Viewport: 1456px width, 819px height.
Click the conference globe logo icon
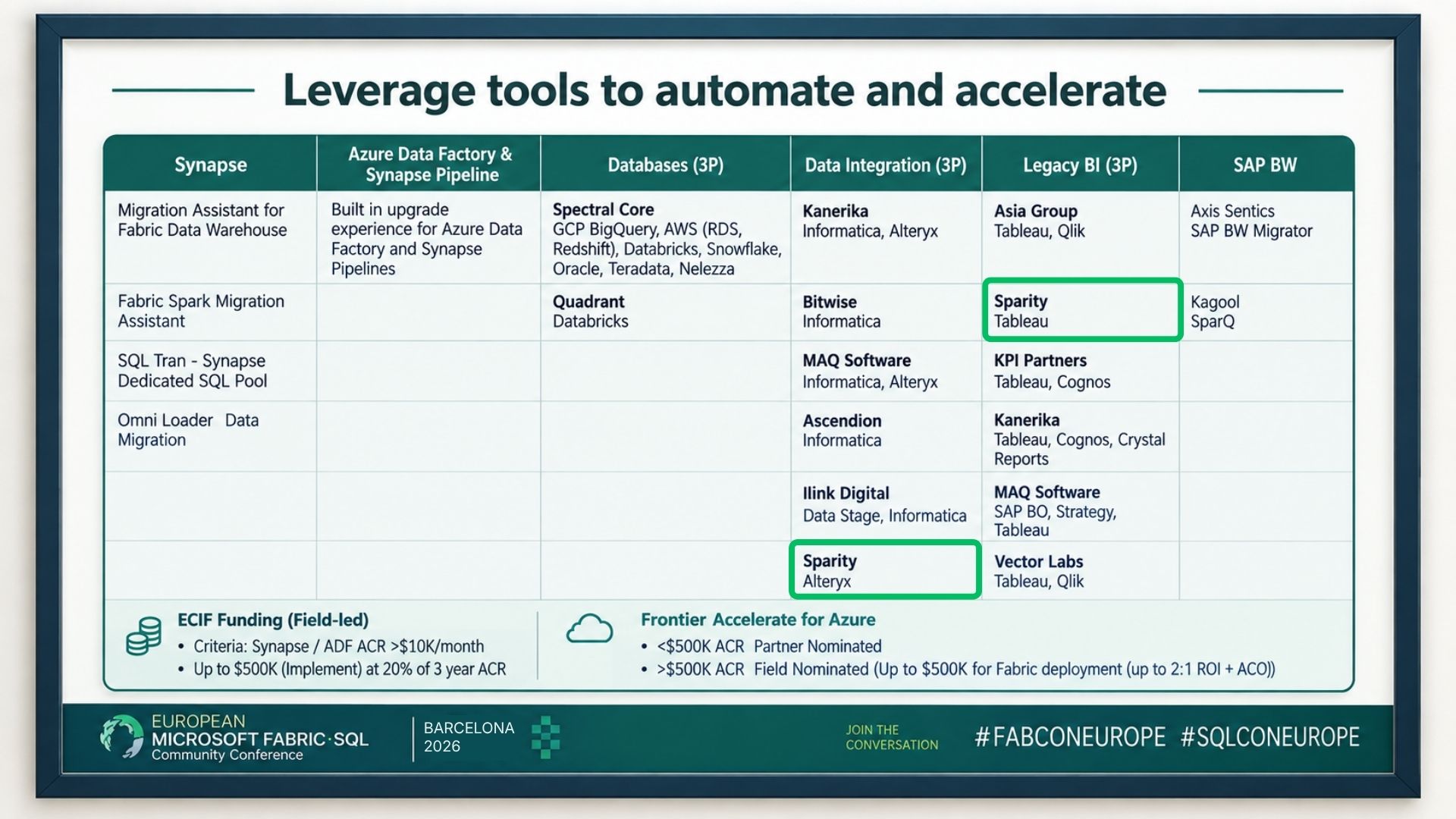pos(121,736)
